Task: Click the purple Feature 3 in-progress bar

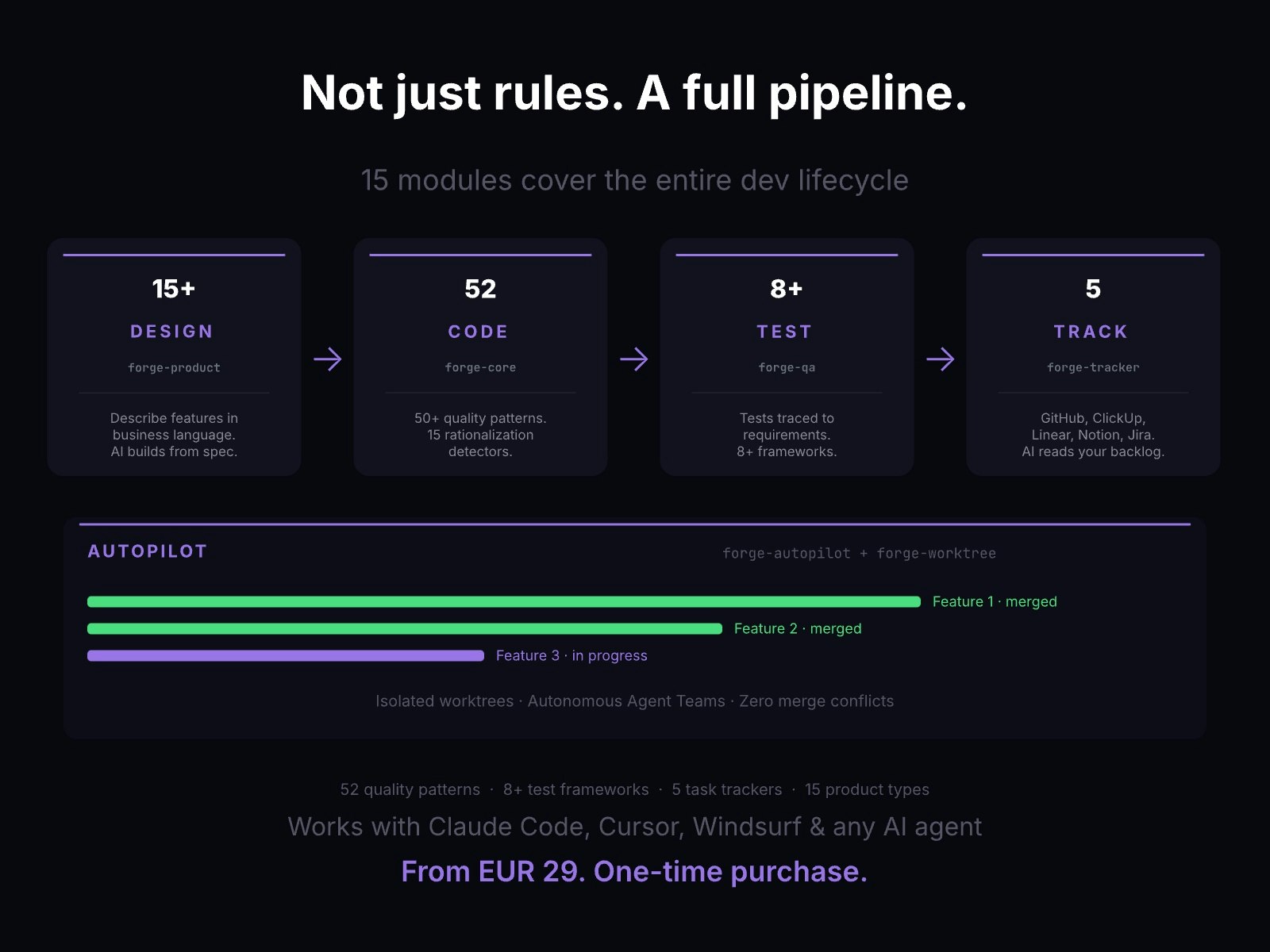Action: tap(285, 655)
